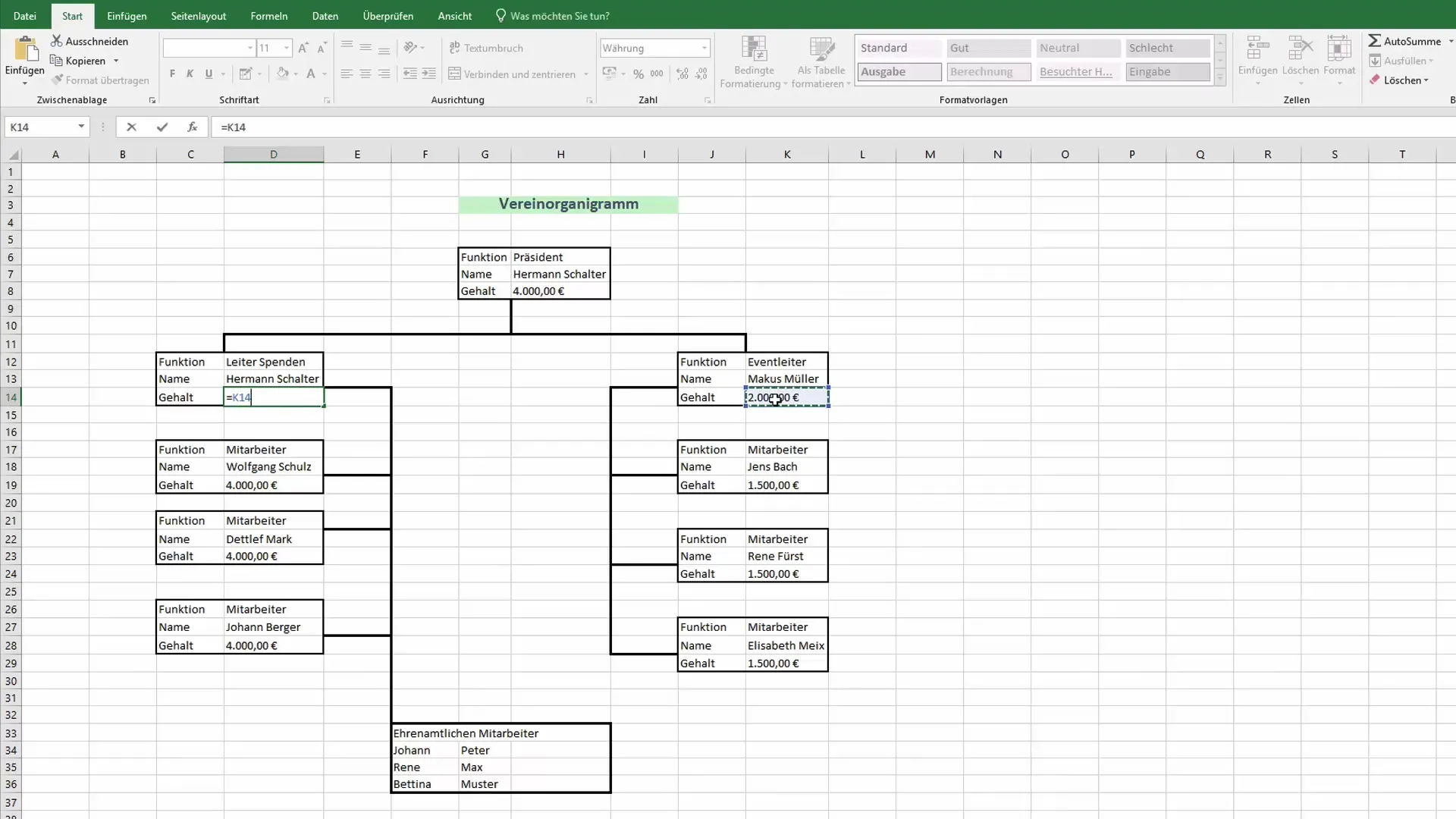Image resolution: width=1456 pixels, height=819 pixels.
Task: Open Bedingte Formatierung menu
Action: (754, 62)
